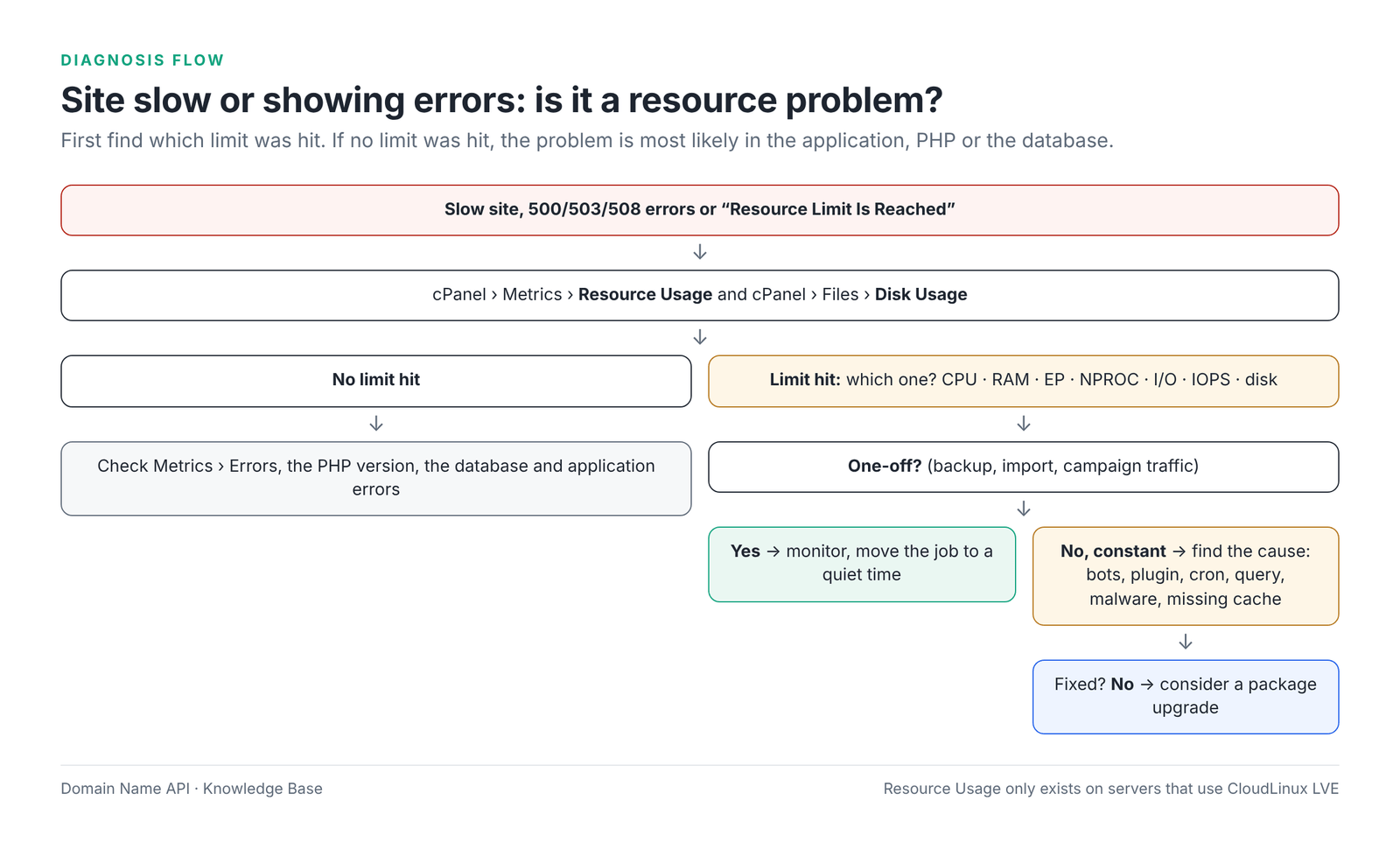
Task: Select the 'No limit hit' box
Action: point(376,381)
